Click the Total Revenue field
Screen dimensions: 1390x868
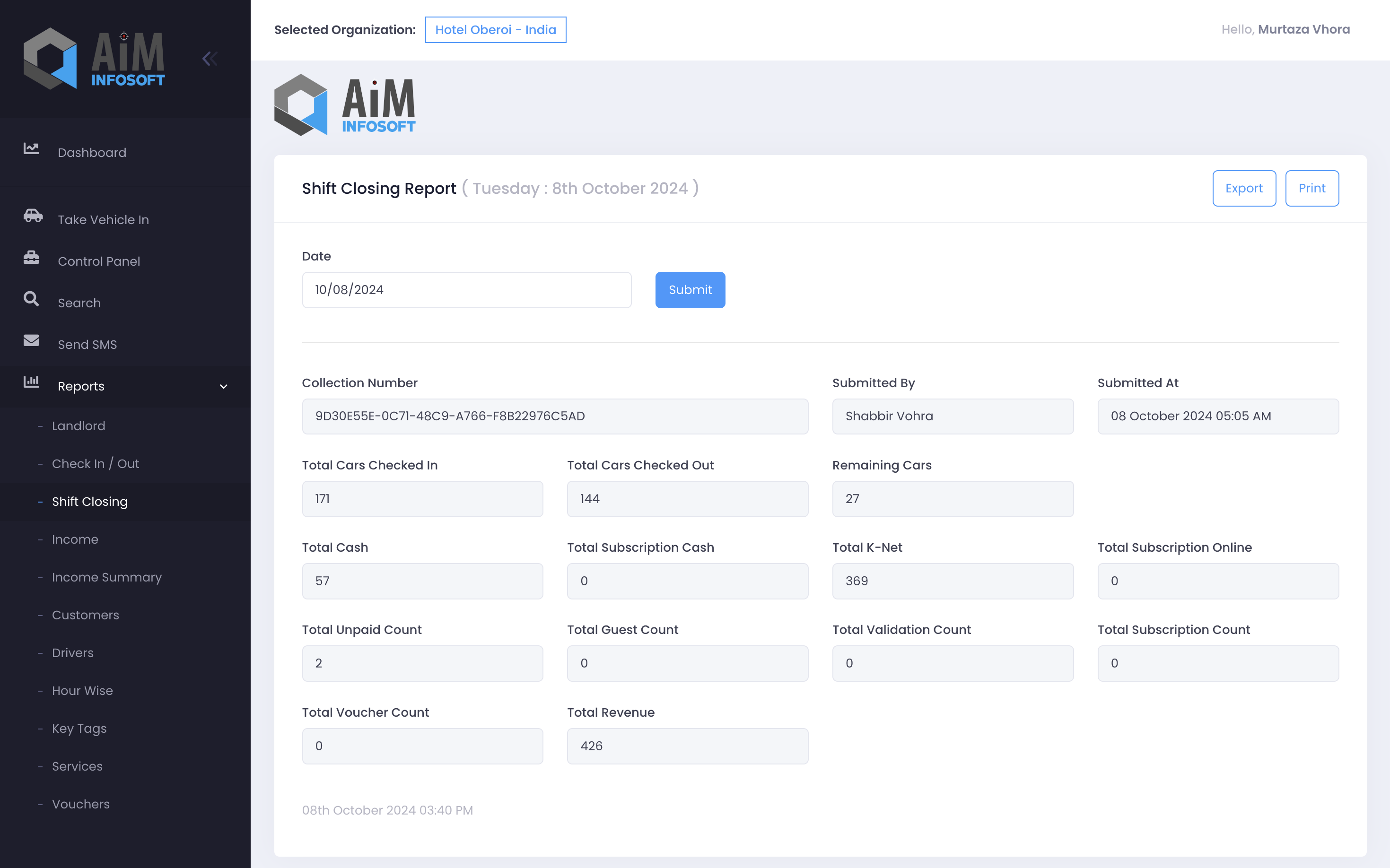(x=688, y=746)
